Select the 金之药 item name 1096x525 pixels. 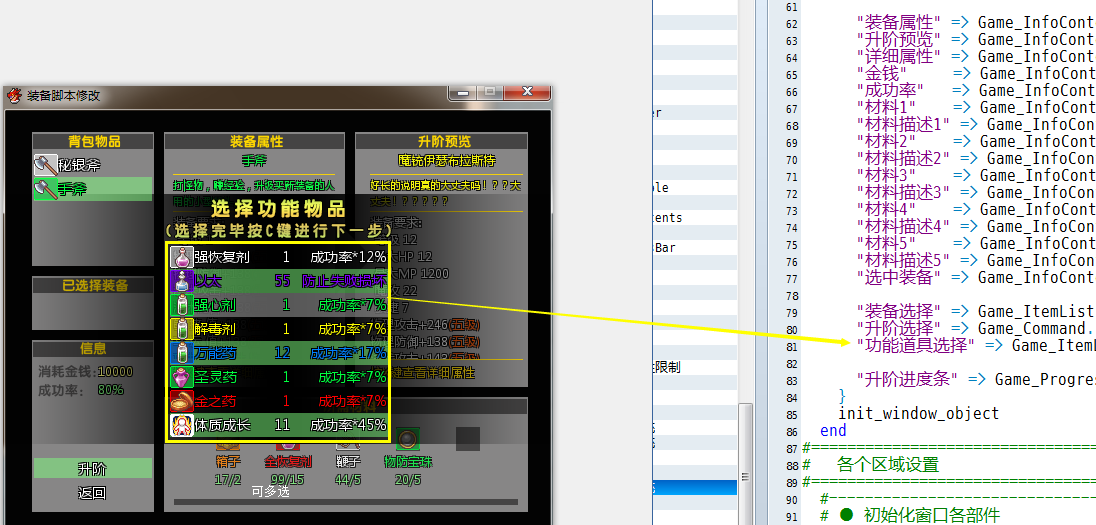point(215,401)
